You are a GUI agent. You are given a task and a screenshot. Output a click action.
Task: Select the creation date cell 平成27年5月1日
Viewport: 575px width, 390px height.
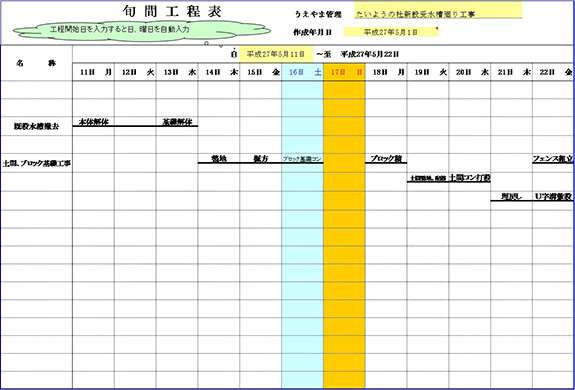tap(391, 32)
